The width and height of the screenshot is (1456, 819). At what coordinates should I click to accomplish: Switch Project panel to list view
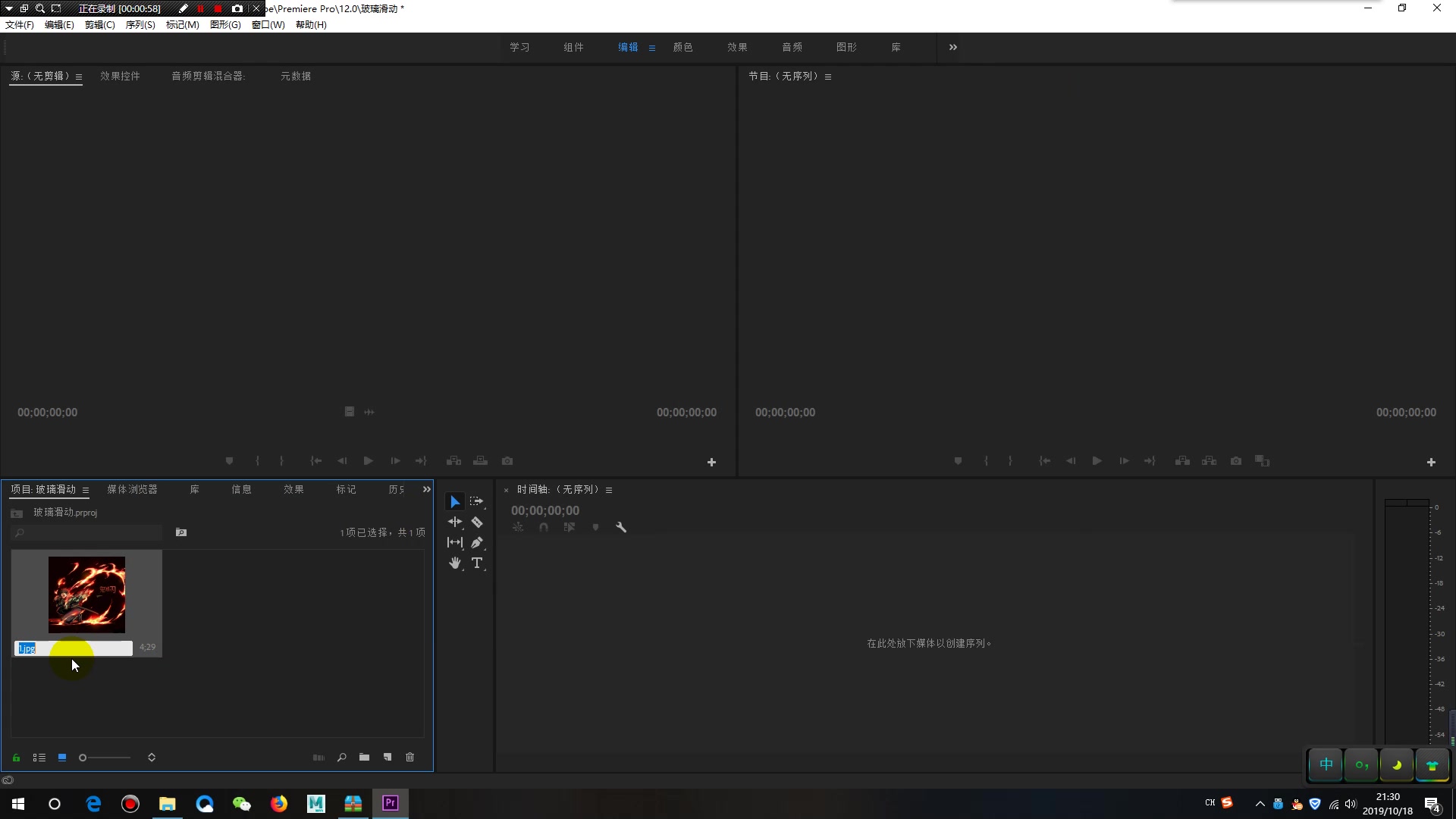click(x=39, y=758)
